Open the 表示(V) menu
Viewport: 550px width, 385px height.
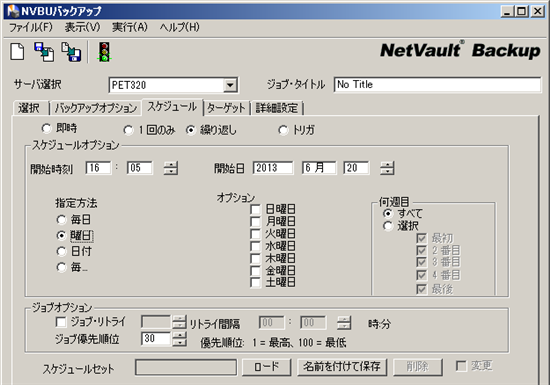(x=82, y=27)
